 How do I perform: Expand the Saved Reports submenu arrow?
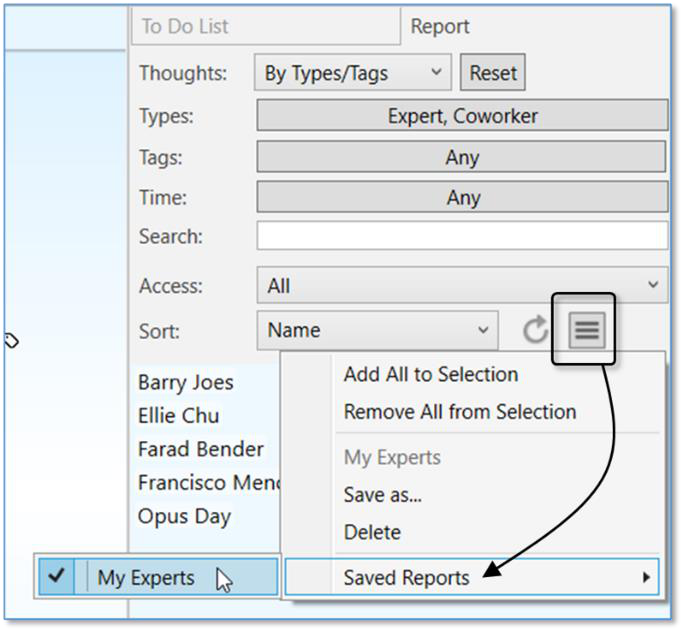[x=646, y=577]
